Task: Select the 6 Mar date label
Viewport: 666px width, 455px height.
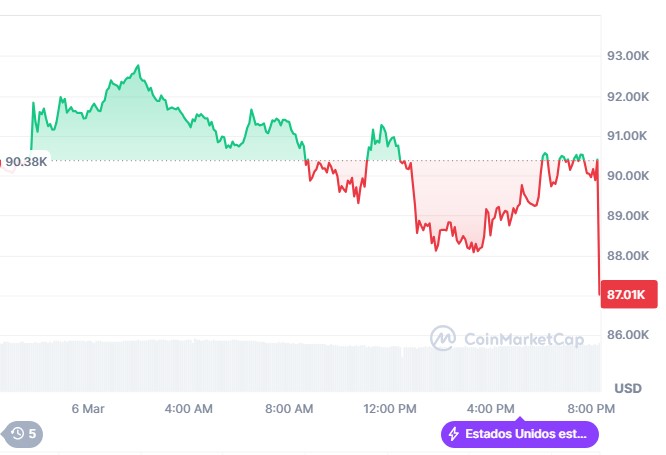Action: tap(88, 408)
